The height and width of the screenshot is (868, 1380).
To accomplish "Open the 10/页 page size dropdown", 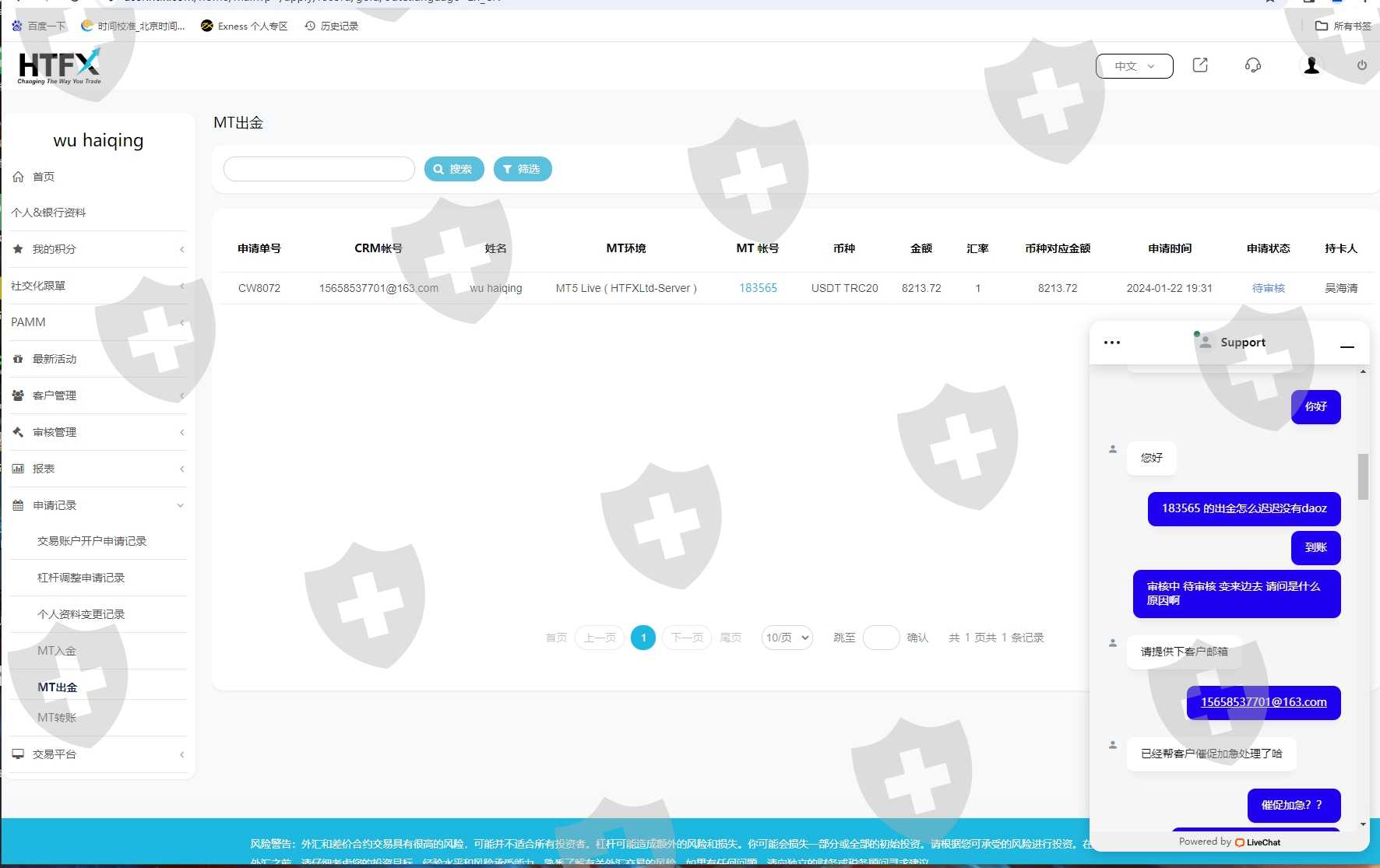I will [x=787, y=638].
